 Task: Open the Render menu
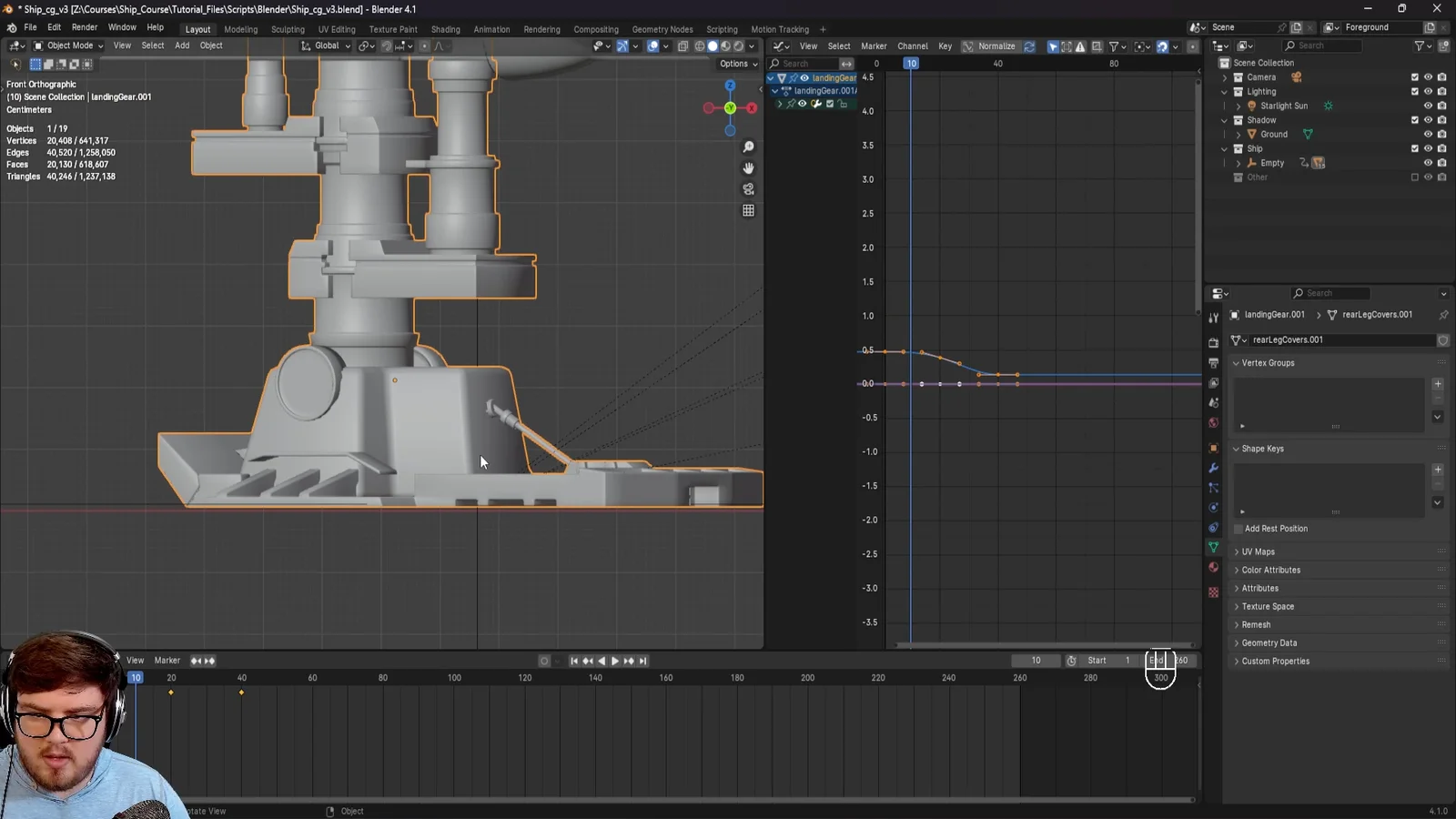(84, 26)
